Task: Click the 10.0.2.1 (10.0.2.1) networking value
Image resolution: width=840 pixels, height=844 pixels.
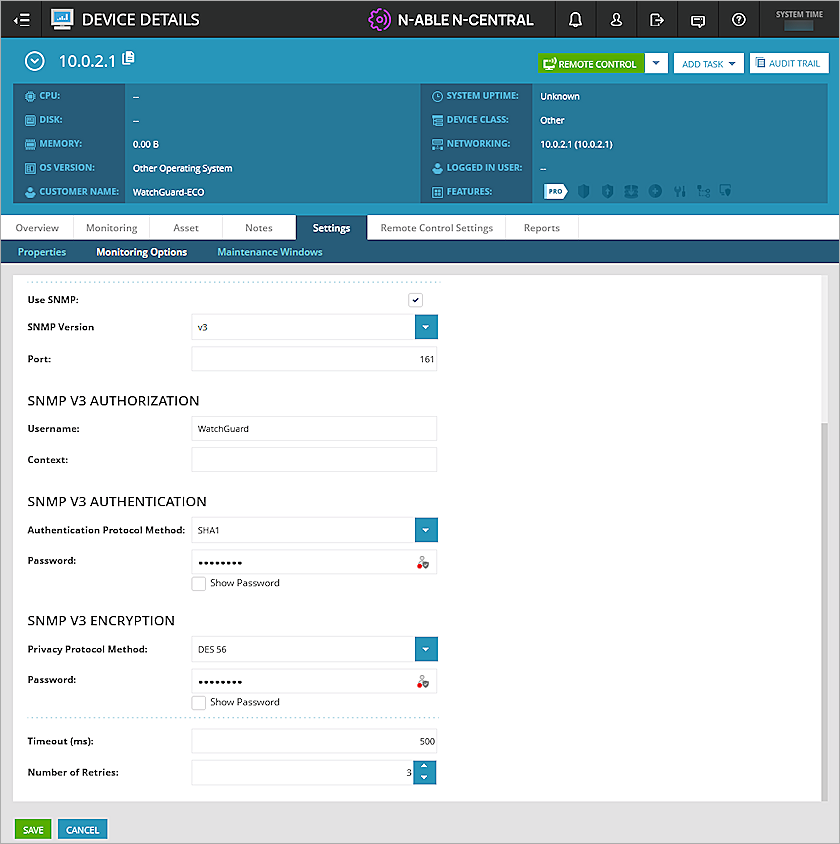Action: coord(576,144)
